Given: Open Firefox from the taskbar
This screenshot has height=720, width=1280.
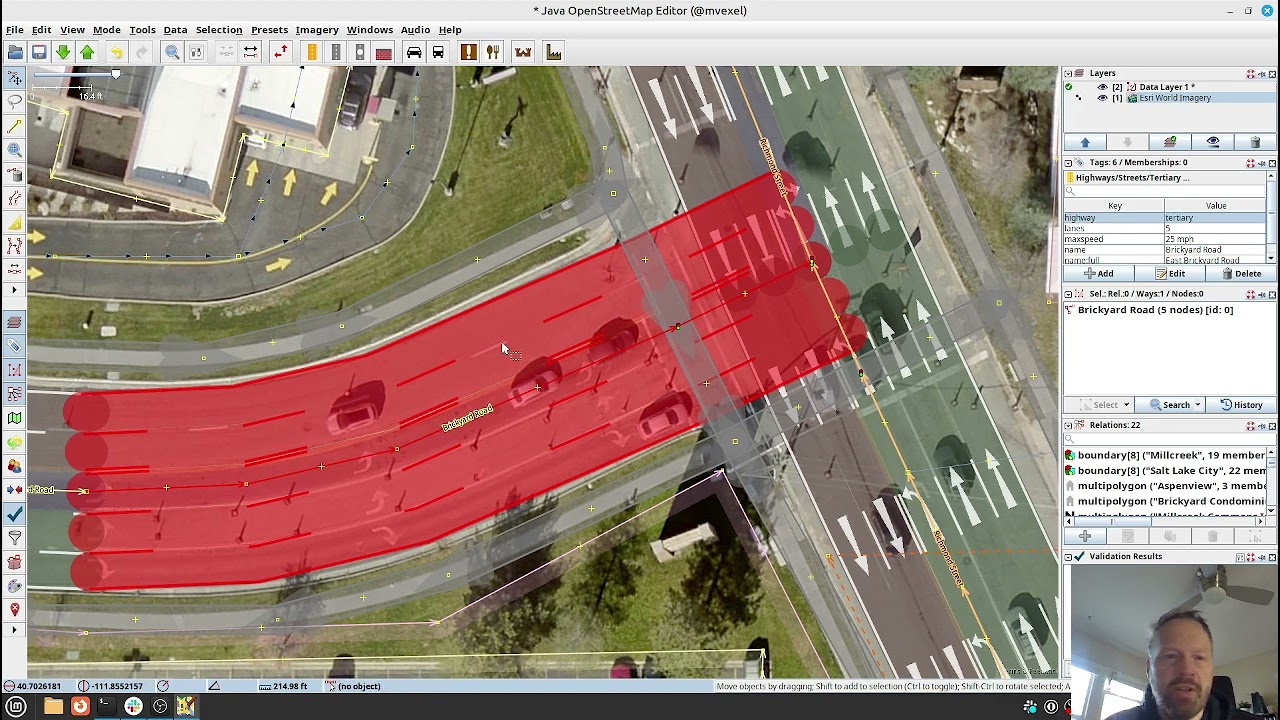Looking at the screenshot, I should coord(80,707).
